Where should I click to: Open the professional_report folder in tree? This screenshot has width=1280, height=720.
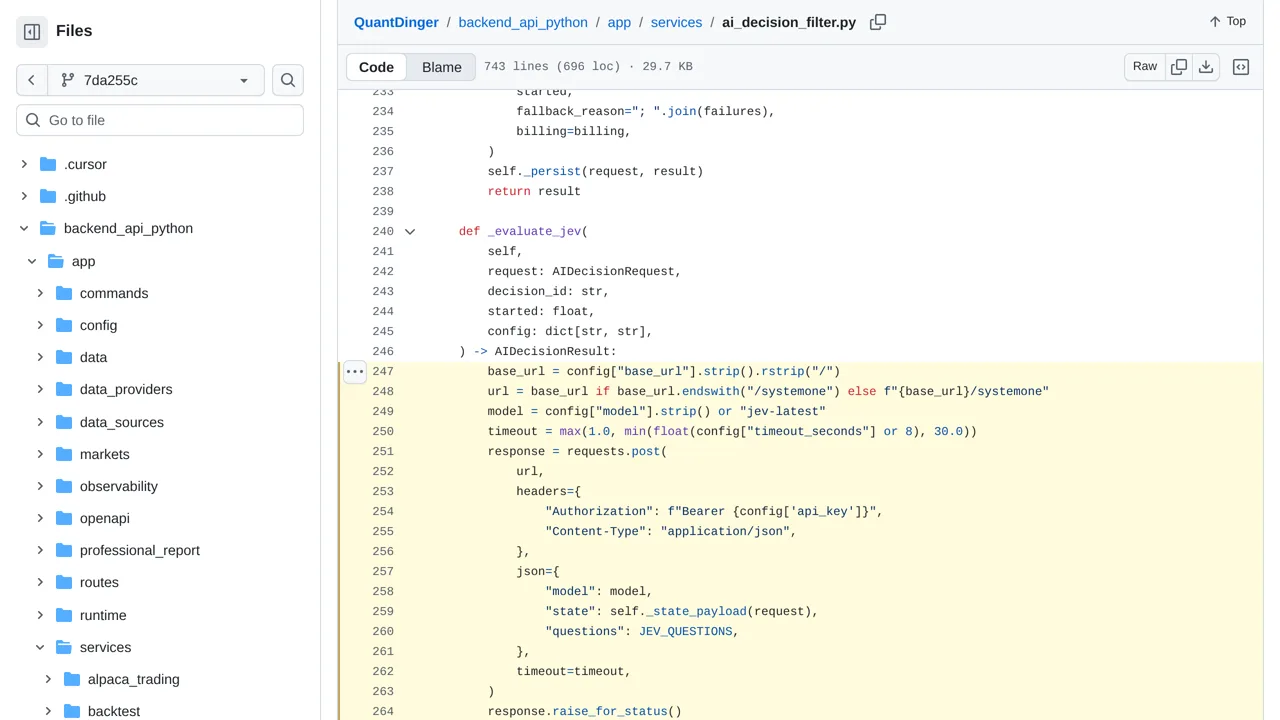click(x=140, y=550)
